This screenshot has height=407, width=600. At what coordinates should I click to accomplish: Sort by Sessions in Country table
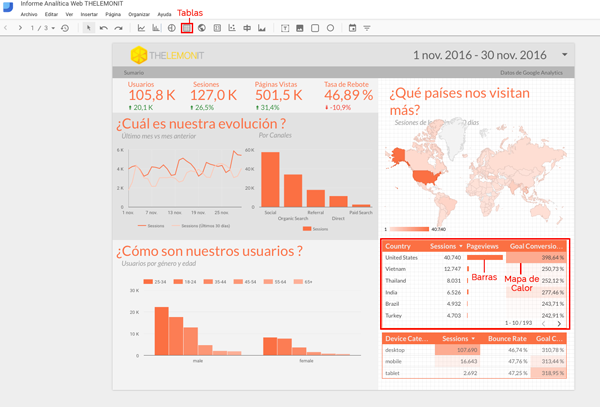click(x=444, y=245)
